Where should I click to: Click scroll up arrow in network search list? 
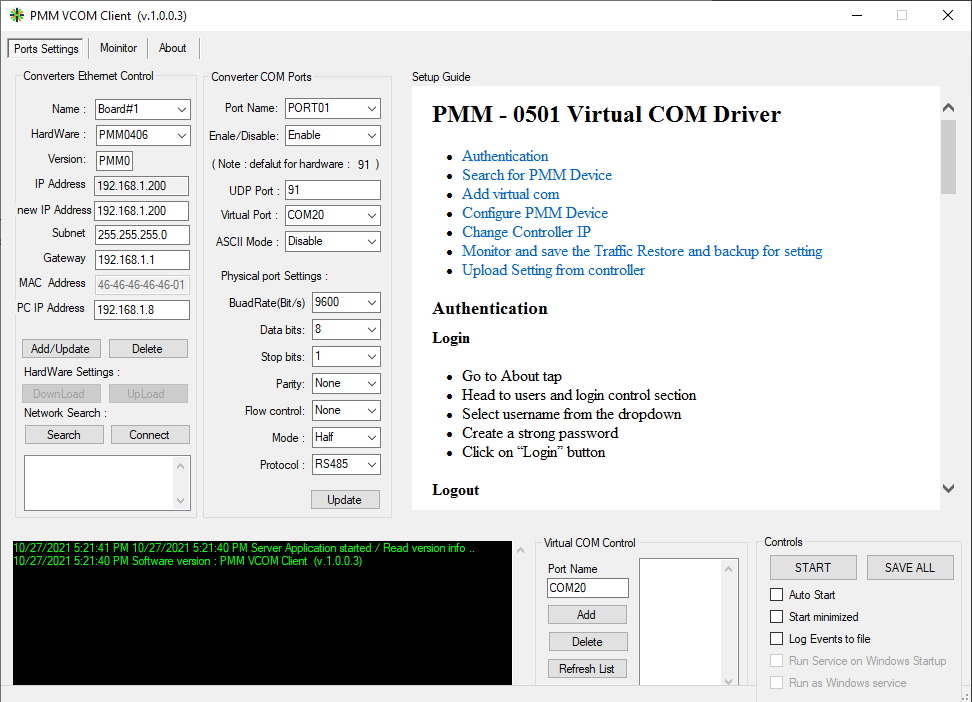[x=180, y=466]
